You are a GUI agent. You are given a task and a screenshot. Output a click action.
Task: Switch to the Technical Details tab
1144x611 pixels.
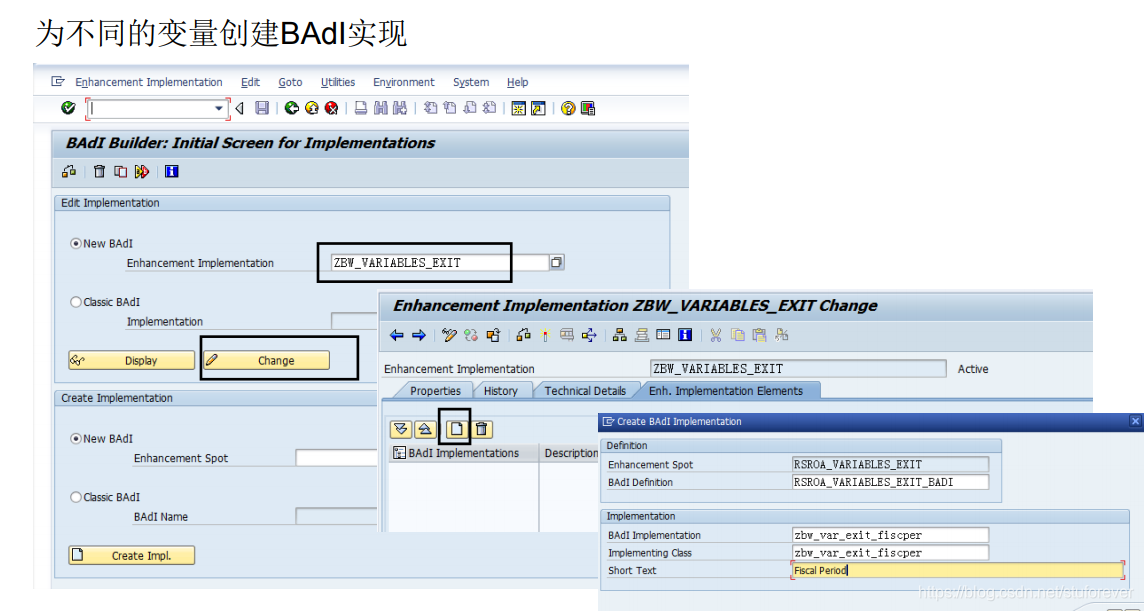(585, 391)
